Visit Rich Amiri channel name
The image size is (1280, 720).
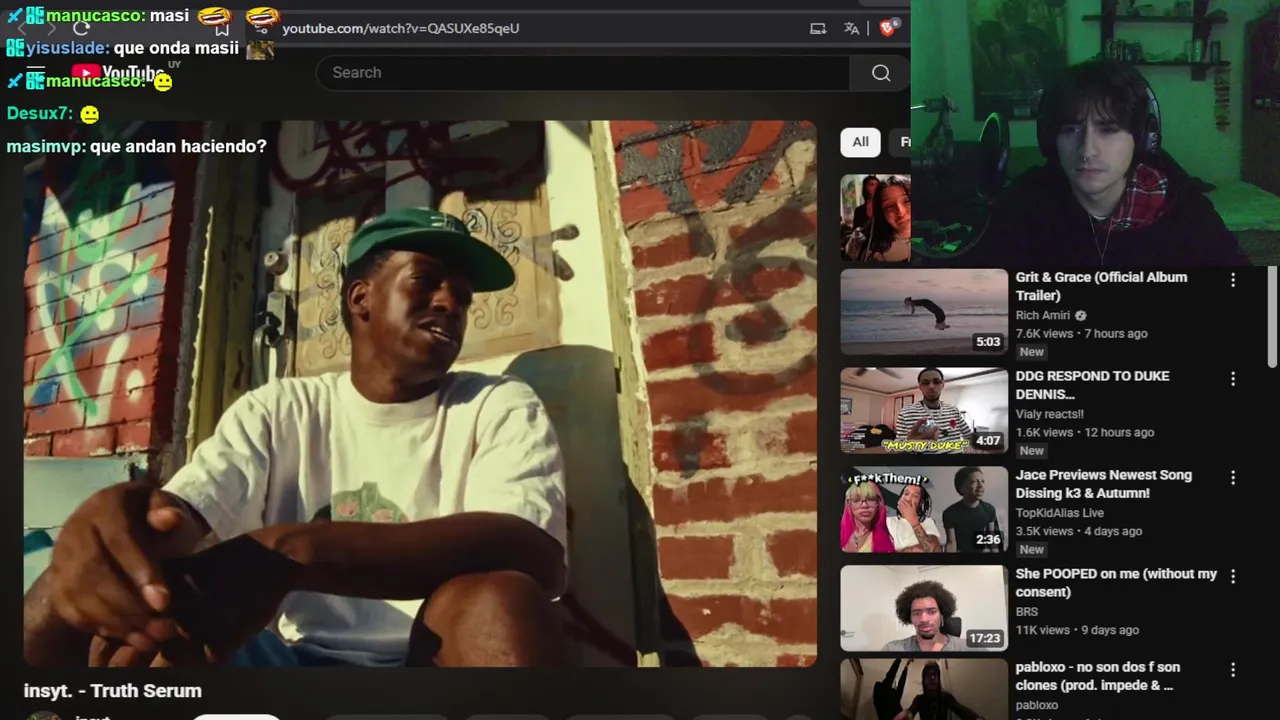click(1043, 316)
